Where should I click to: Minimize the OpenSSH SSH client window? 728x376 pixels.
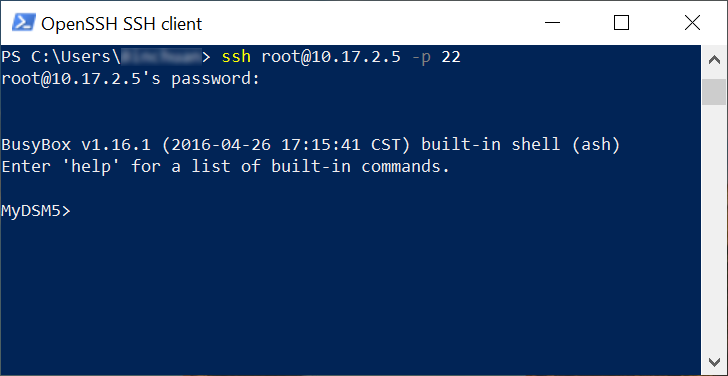point(552,22)
